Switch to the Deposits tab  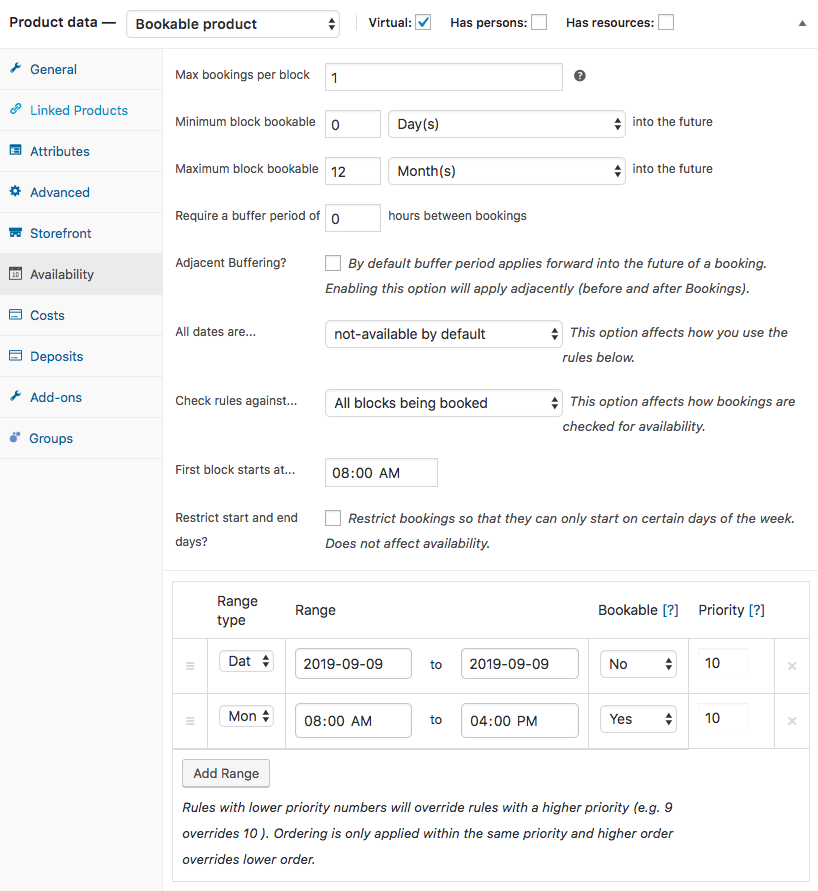pyautogui.click(x=81, y=356)
